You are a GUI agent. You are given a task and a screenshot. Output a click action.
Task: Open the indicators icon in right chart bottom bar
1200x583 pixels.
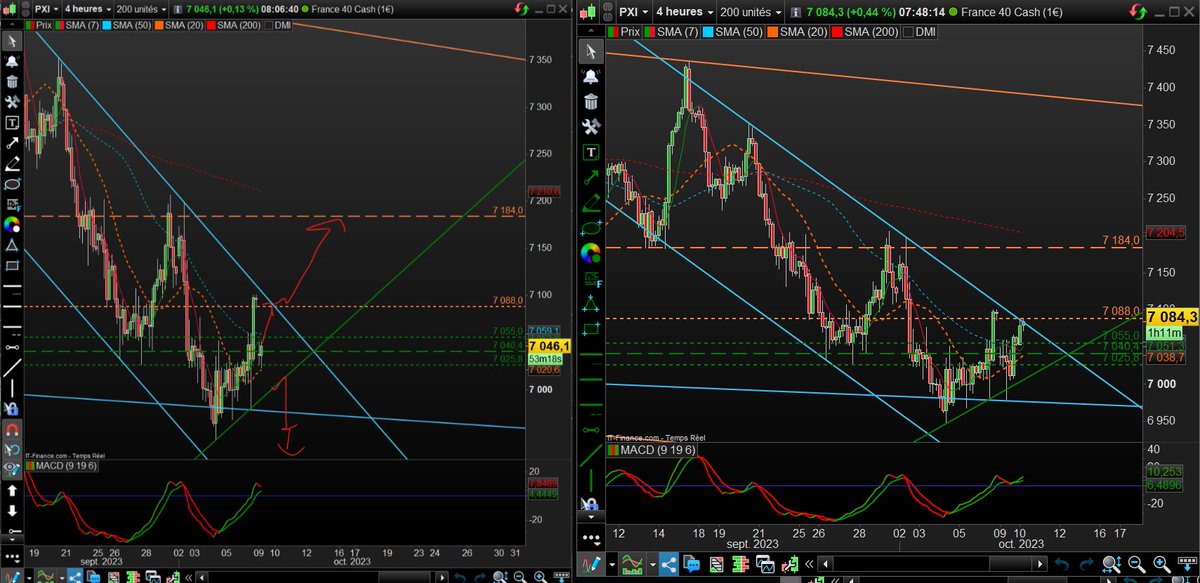(x=632, y=565)
